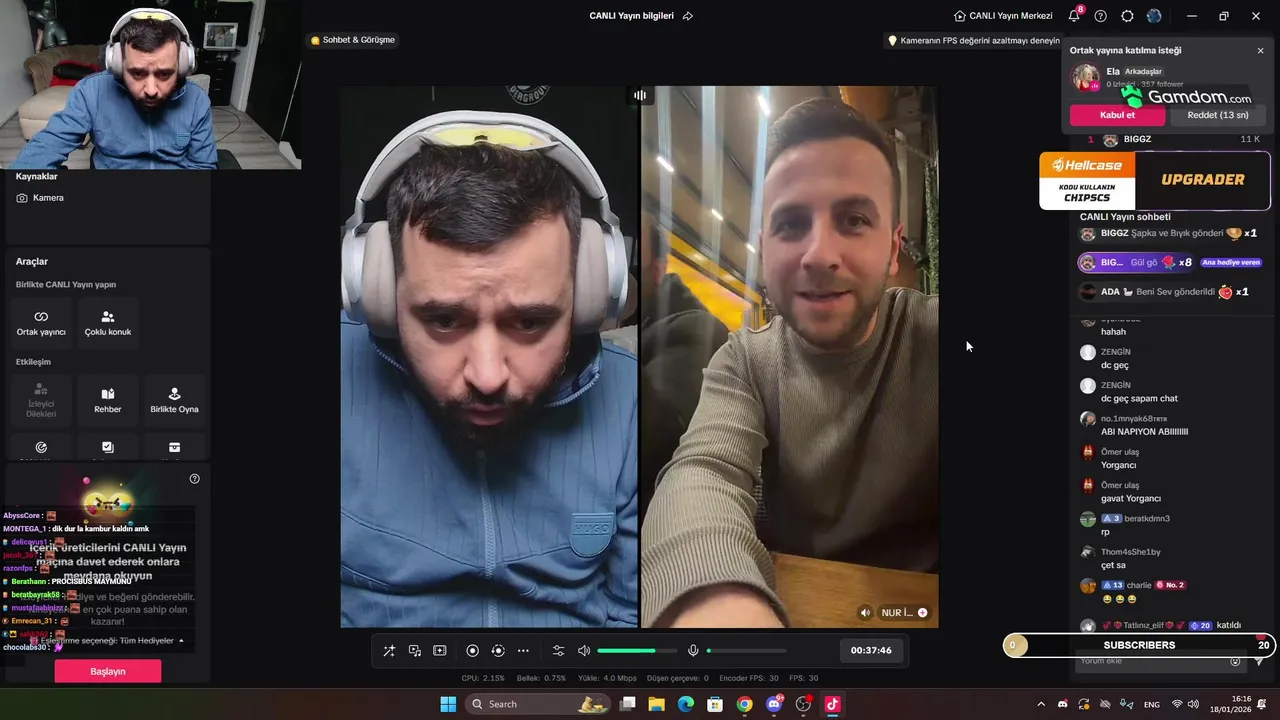Open the Windows Start menu
The width and height of the screenshot is (1280, 720).
point(448,704)
